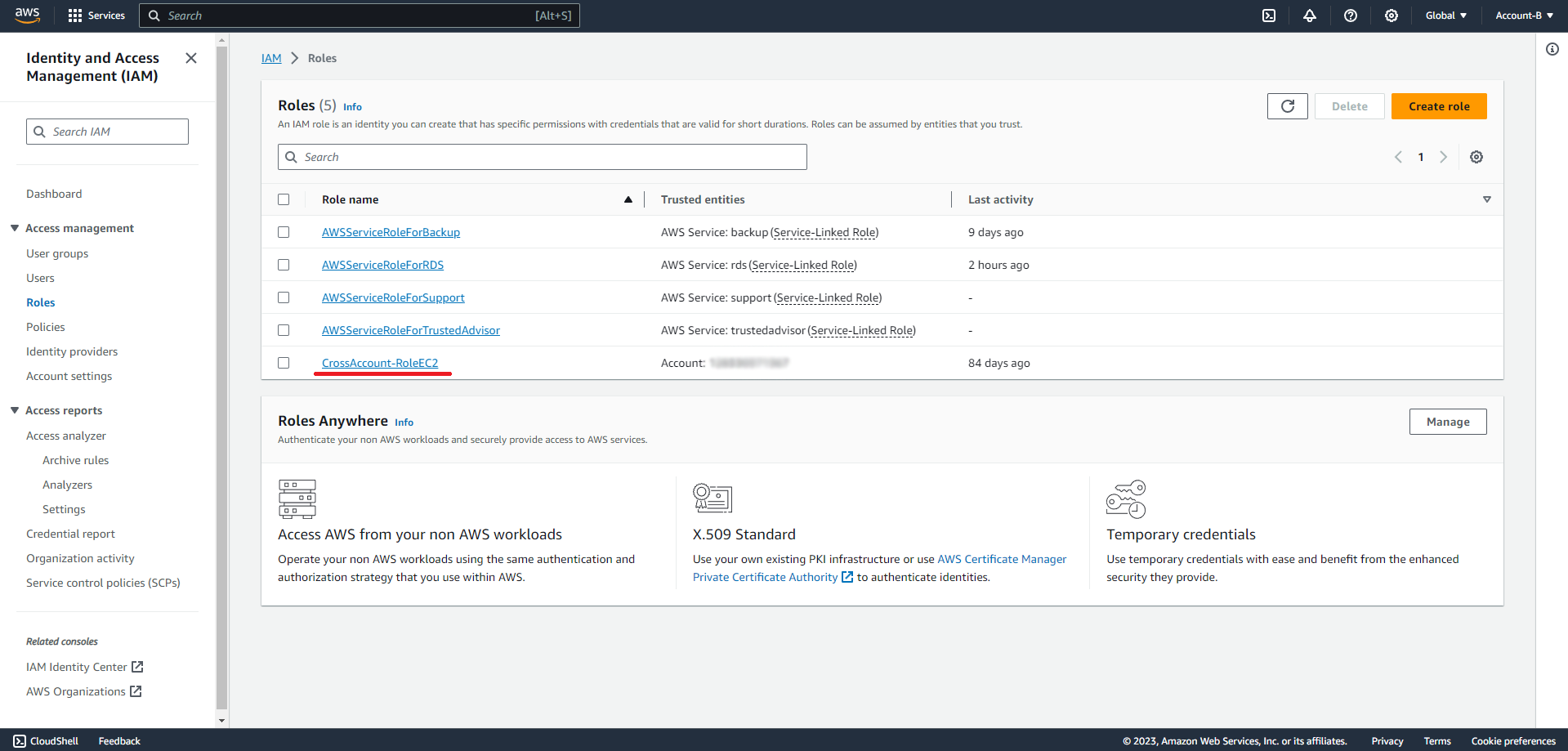Open IAM Identity Center external link icon
Image resolution: width=1568 pixels, height=751 pixels.
[137, 667]
